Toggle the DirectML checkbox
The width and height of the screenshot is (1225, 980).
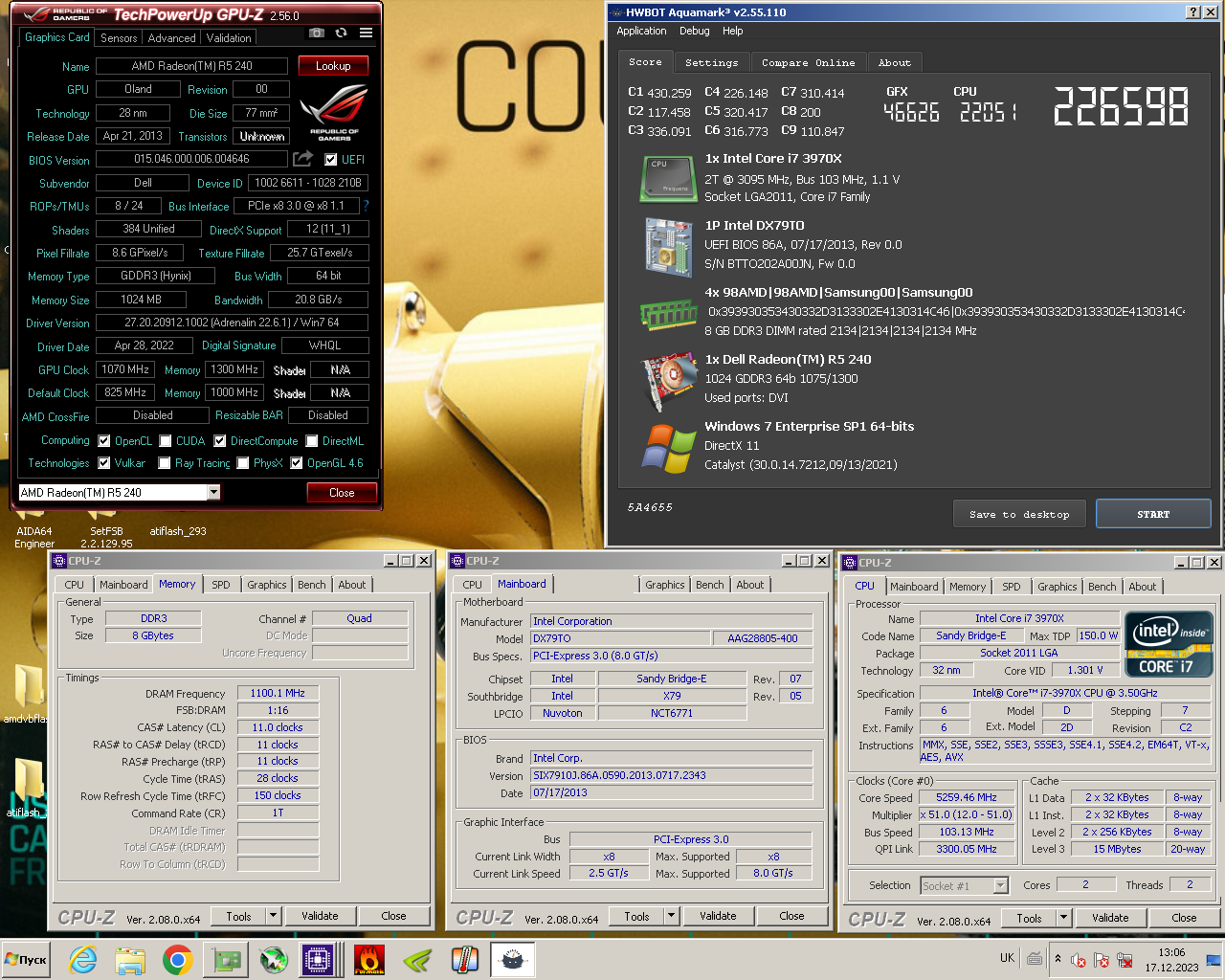coord(312,441)
